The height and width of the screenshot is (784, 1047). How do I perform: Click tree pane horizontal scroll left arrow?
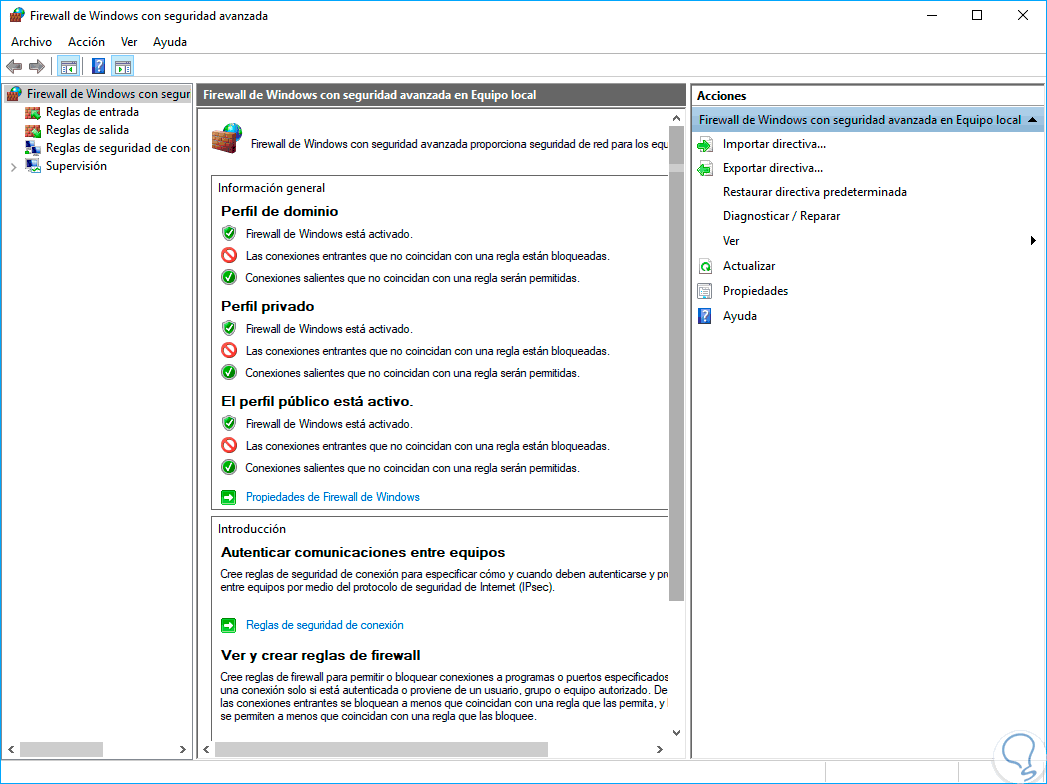coord(11,749)
